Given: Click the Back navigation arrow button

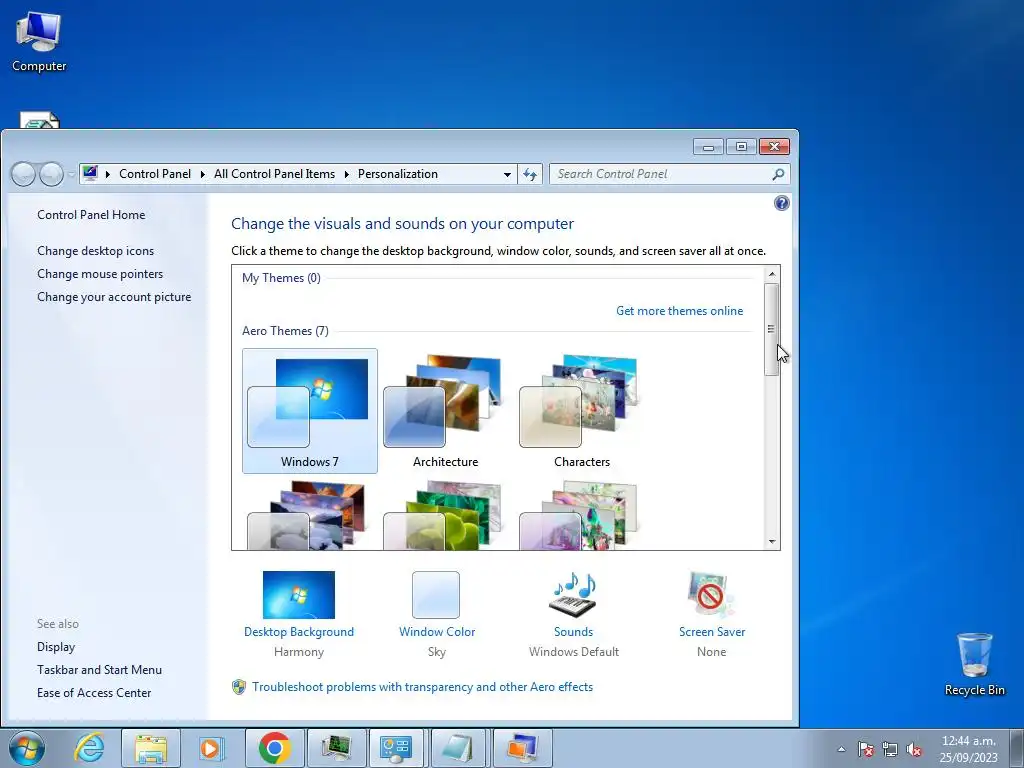Looking at the screenshot, I should (x=24, y=174).
